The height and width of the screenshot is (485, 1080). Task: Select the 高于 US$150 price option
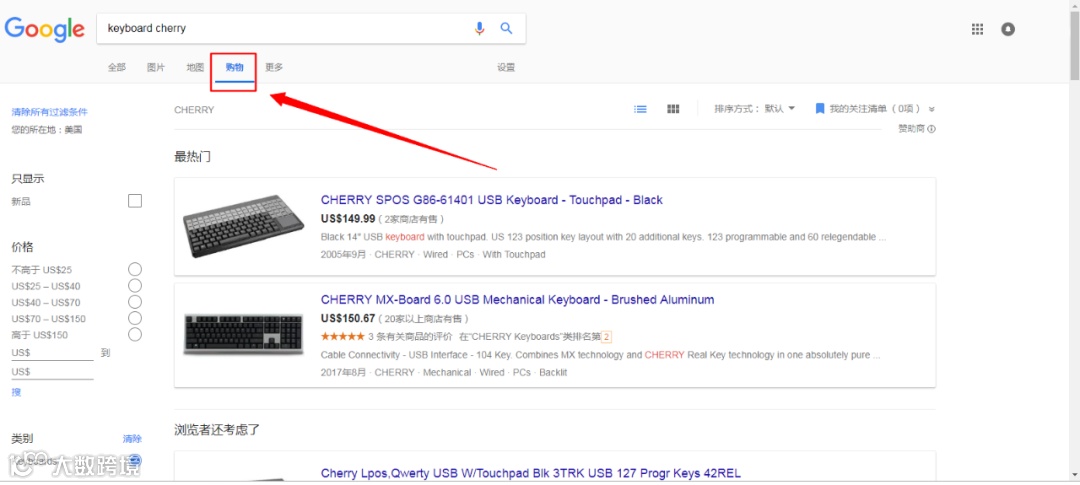coord(135,335)
